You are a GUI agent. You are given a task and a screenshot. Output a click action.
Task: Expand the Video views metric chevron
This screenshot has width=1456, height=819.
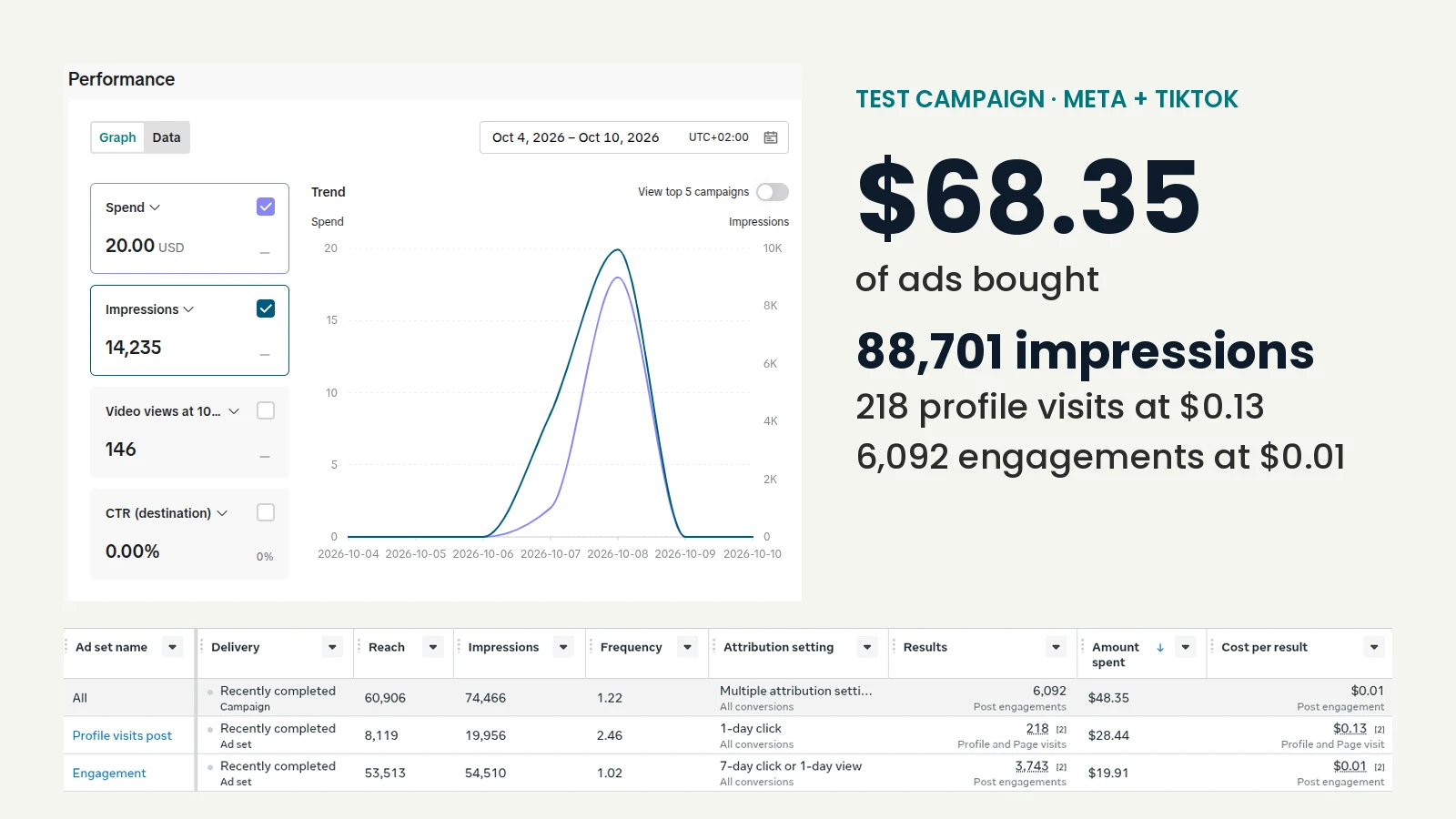point(234,411)
